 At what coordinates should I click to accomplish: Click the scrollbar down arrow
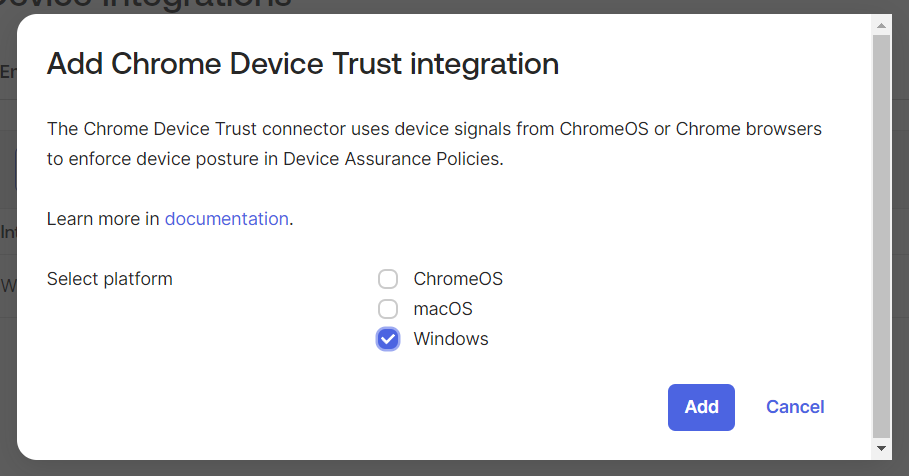[881, 449]
